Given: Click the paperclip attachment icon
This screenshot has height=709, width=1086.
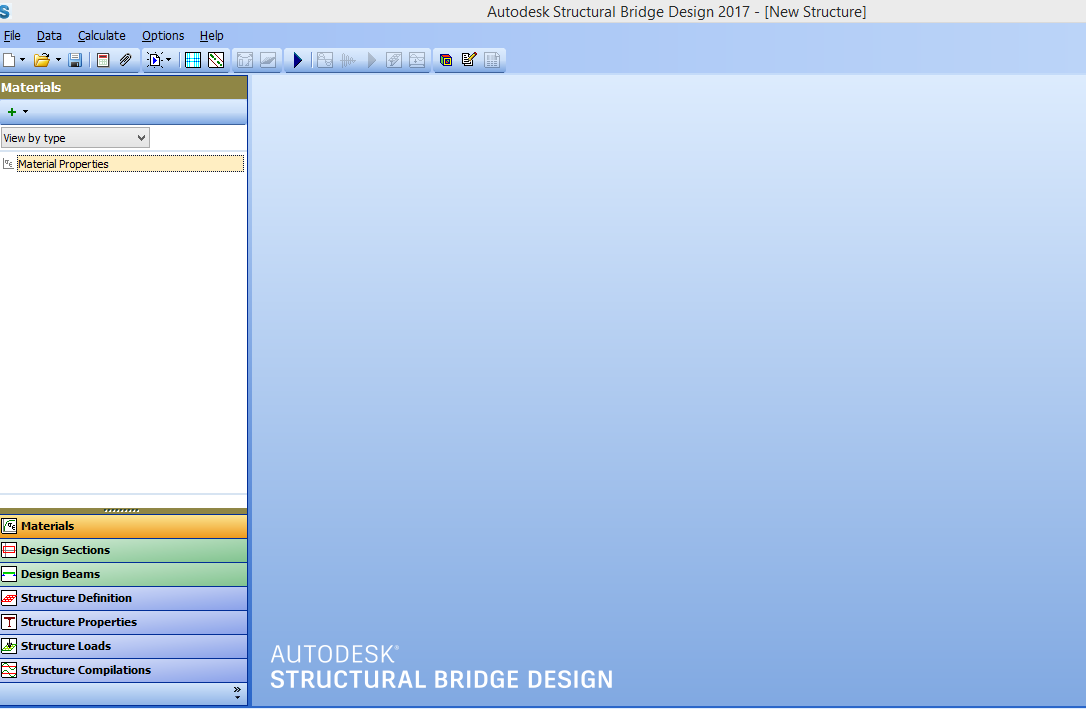Looking at the screenshot, I should pos(125,60).
